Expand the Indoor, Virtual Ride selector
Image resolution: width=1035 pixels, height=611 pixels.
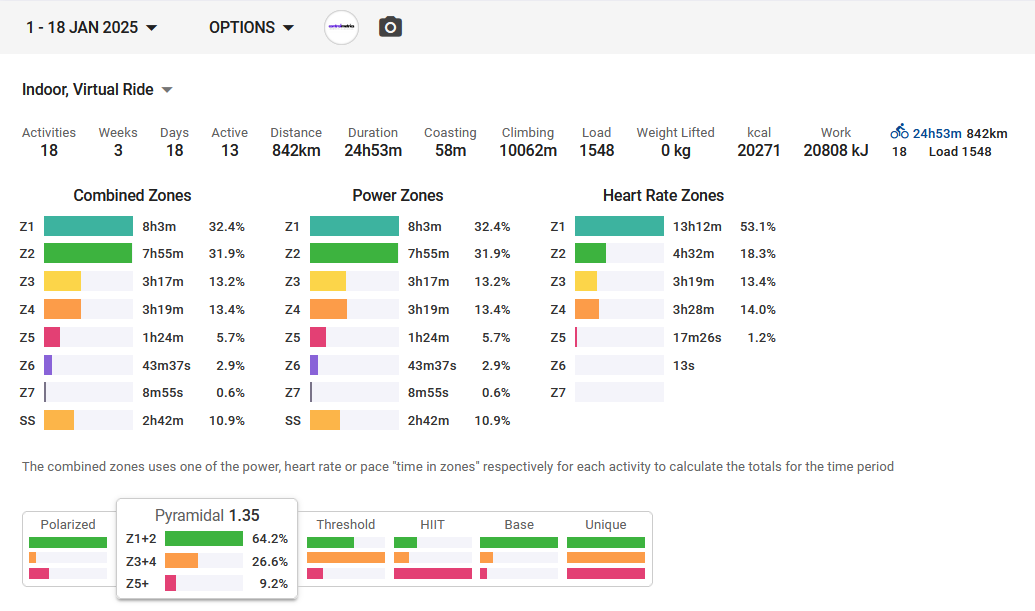pos(98,90)
